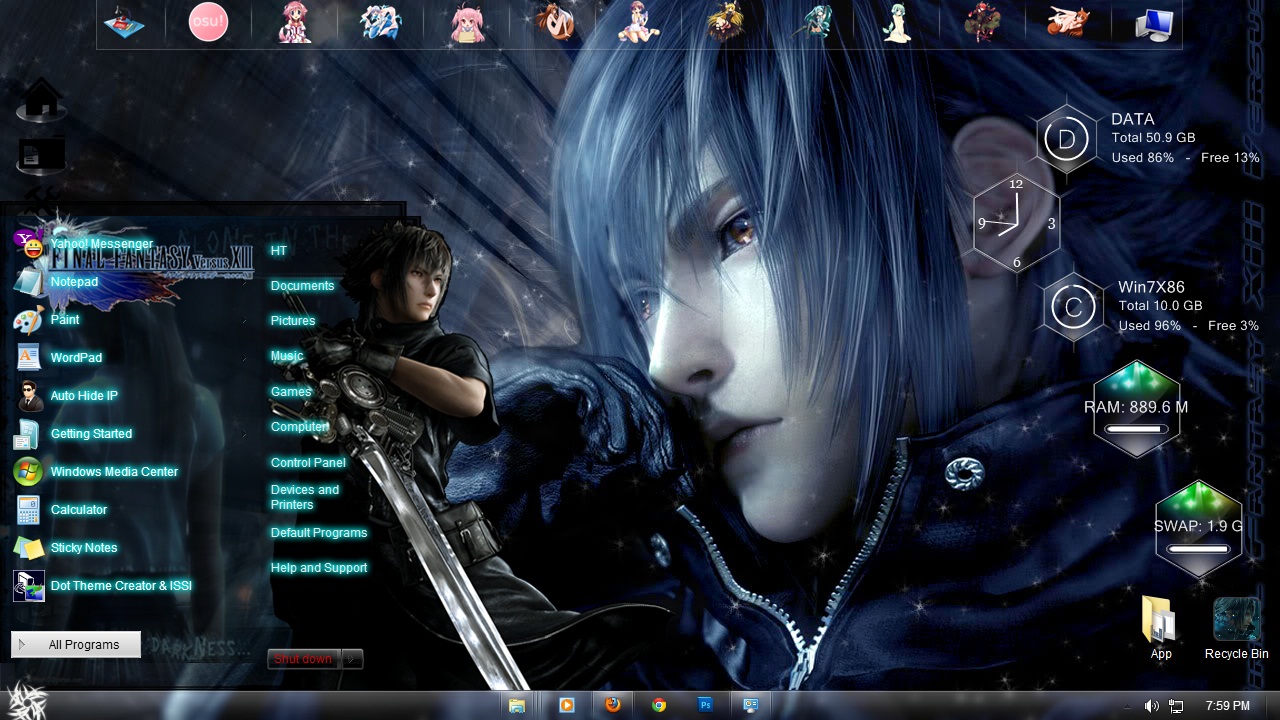Open Pictures from Start menu
1280x720 pixels.
coord(293,320)
